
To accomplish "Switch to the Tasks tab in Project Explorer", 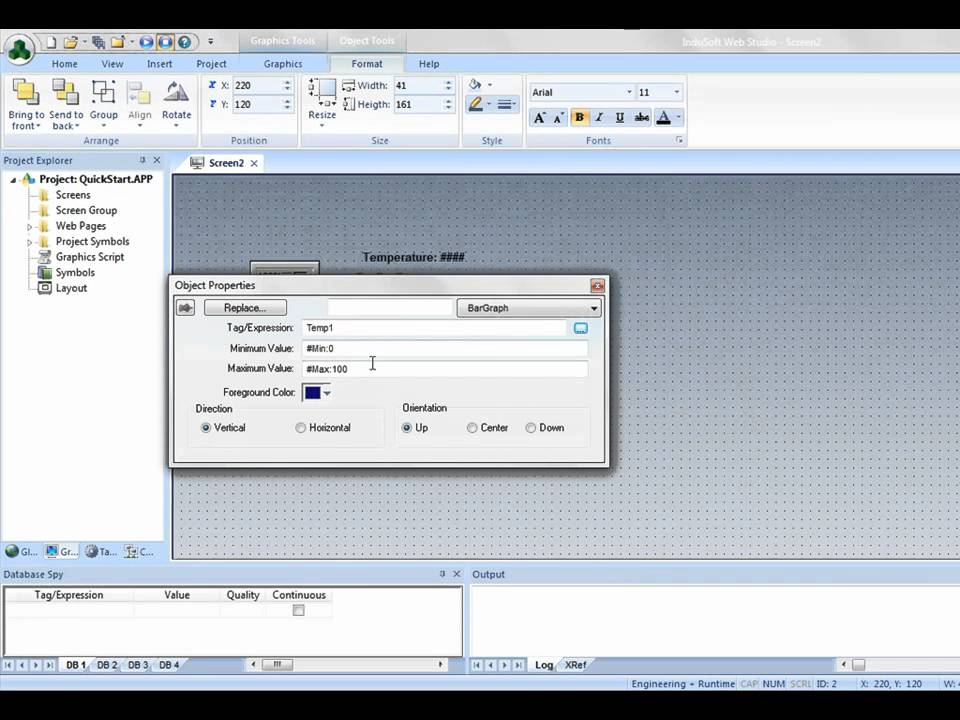I will pos(102,552).
